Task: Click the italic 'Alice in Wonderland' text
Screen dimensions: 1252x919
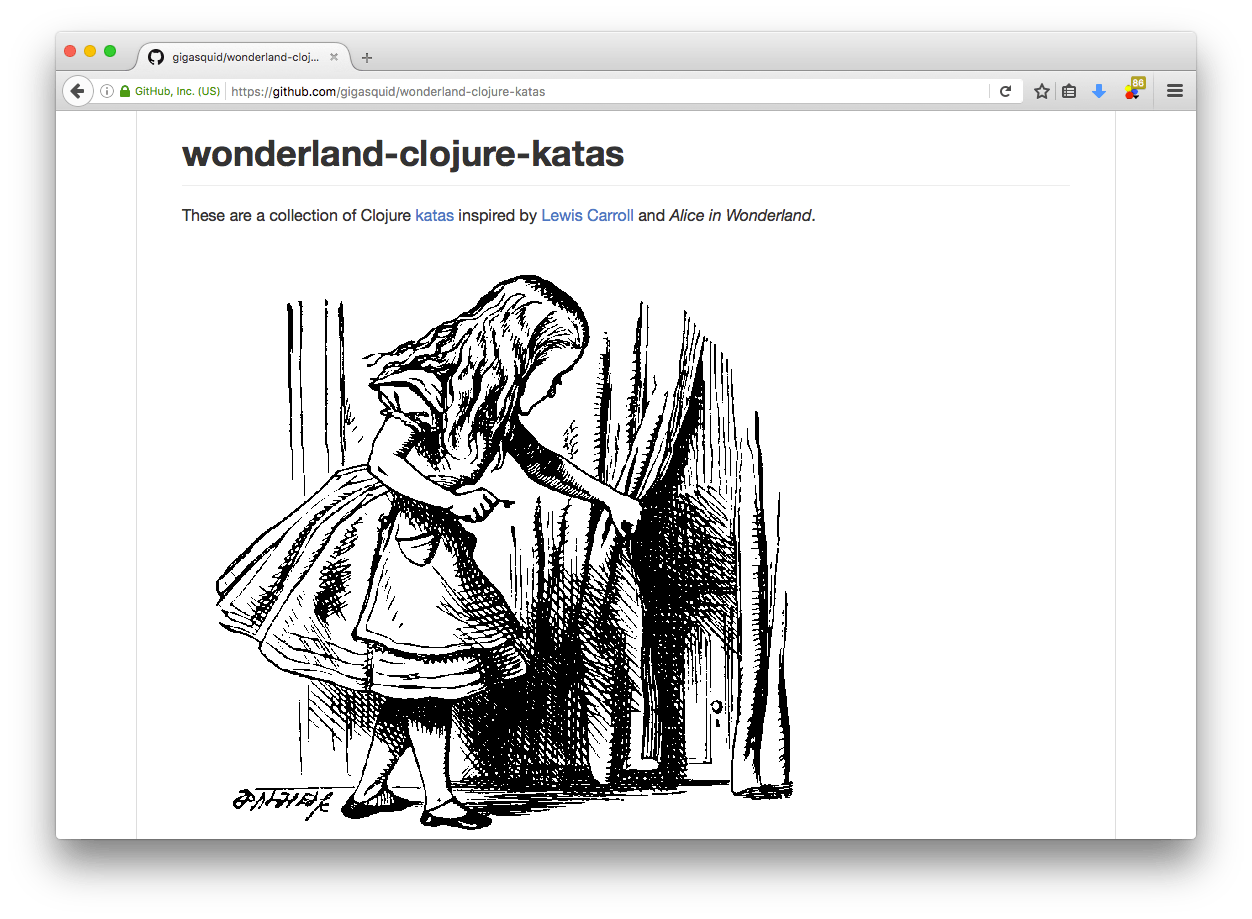Action: click(740, 215)
